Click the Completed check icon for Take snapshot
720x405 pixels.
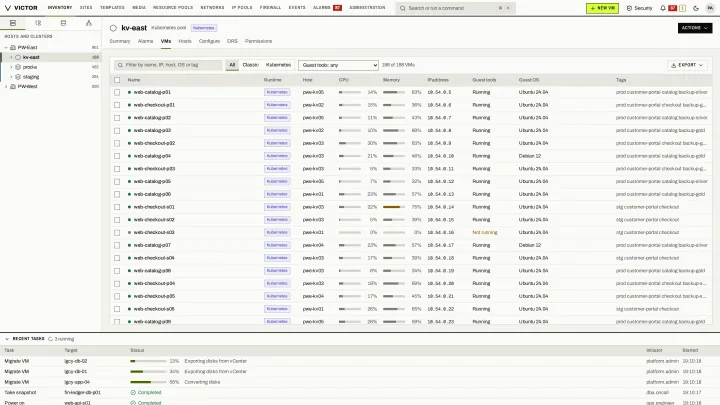(133, 393)
